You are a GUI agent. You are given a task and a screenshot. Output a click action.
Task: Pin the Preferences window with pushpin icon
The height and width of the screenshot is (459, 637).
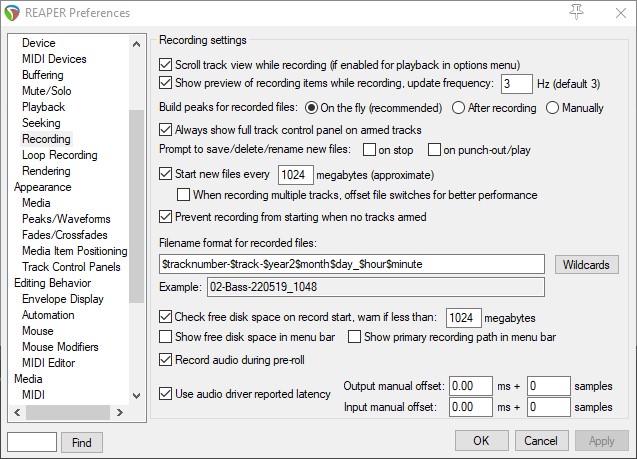tap(576, 12)
